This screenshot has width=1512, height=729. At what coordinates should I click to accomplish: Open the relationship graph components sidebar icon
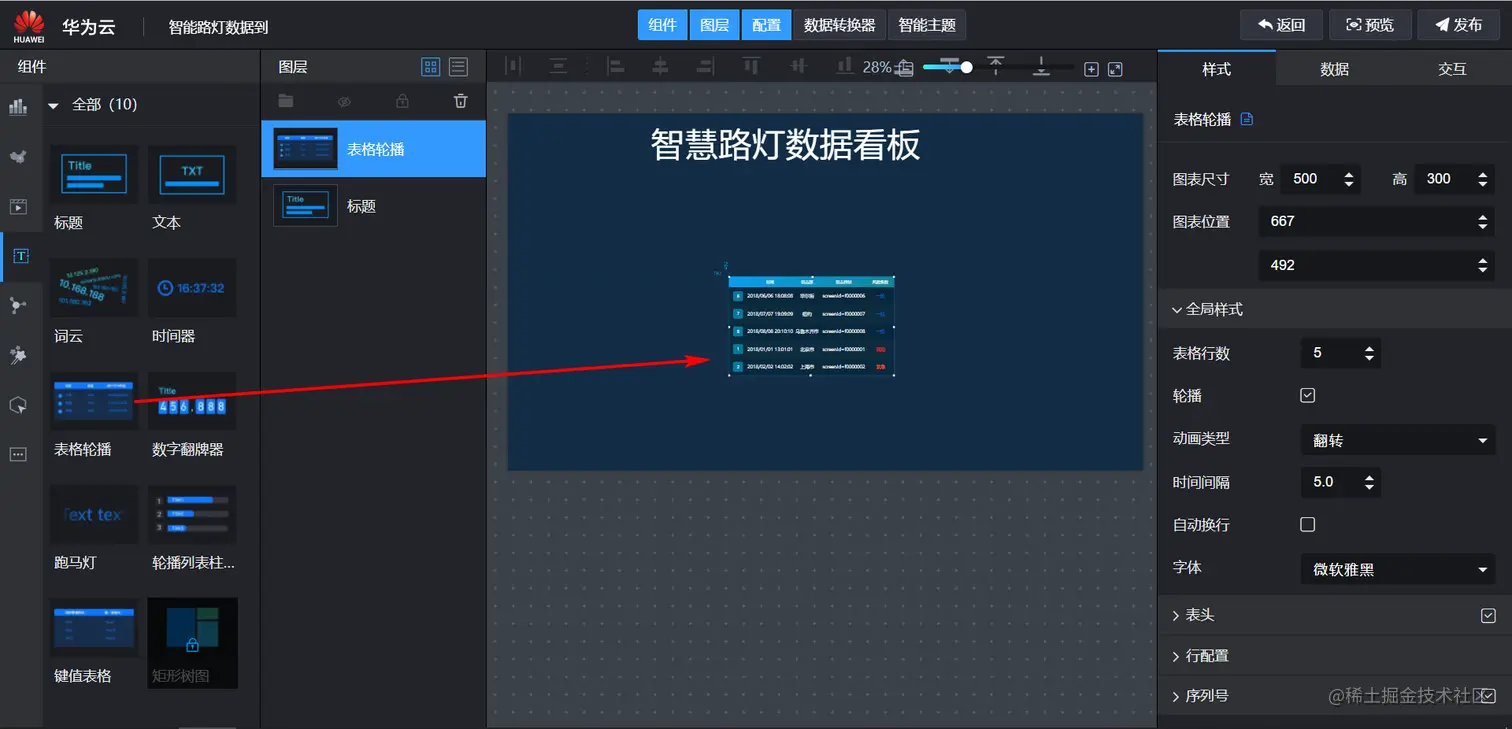(18, 306)
